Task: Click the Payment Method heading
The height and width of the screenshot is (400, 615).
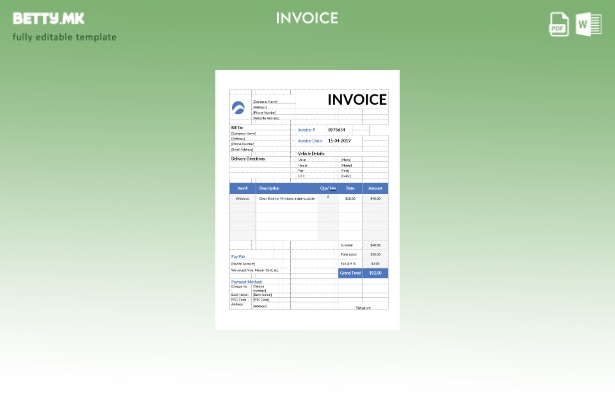Action: [247, 282]
